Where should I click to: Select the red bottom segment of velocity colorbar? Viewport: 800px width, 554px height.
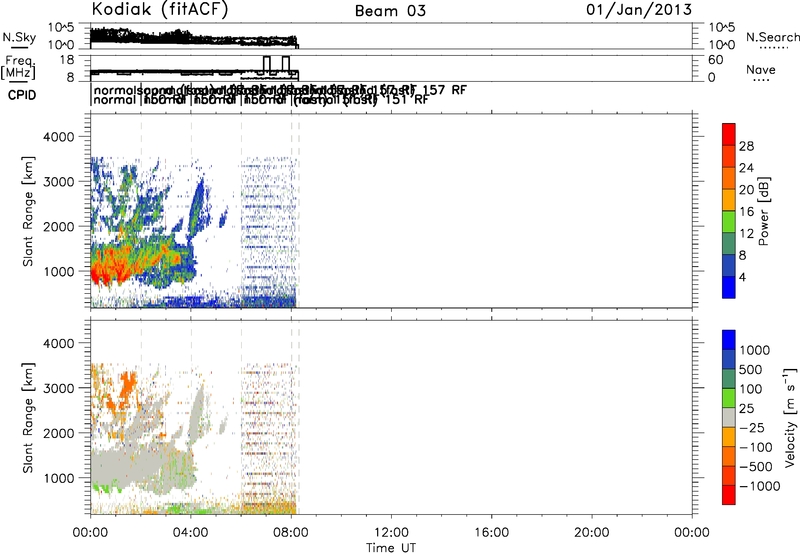(729, 495)
